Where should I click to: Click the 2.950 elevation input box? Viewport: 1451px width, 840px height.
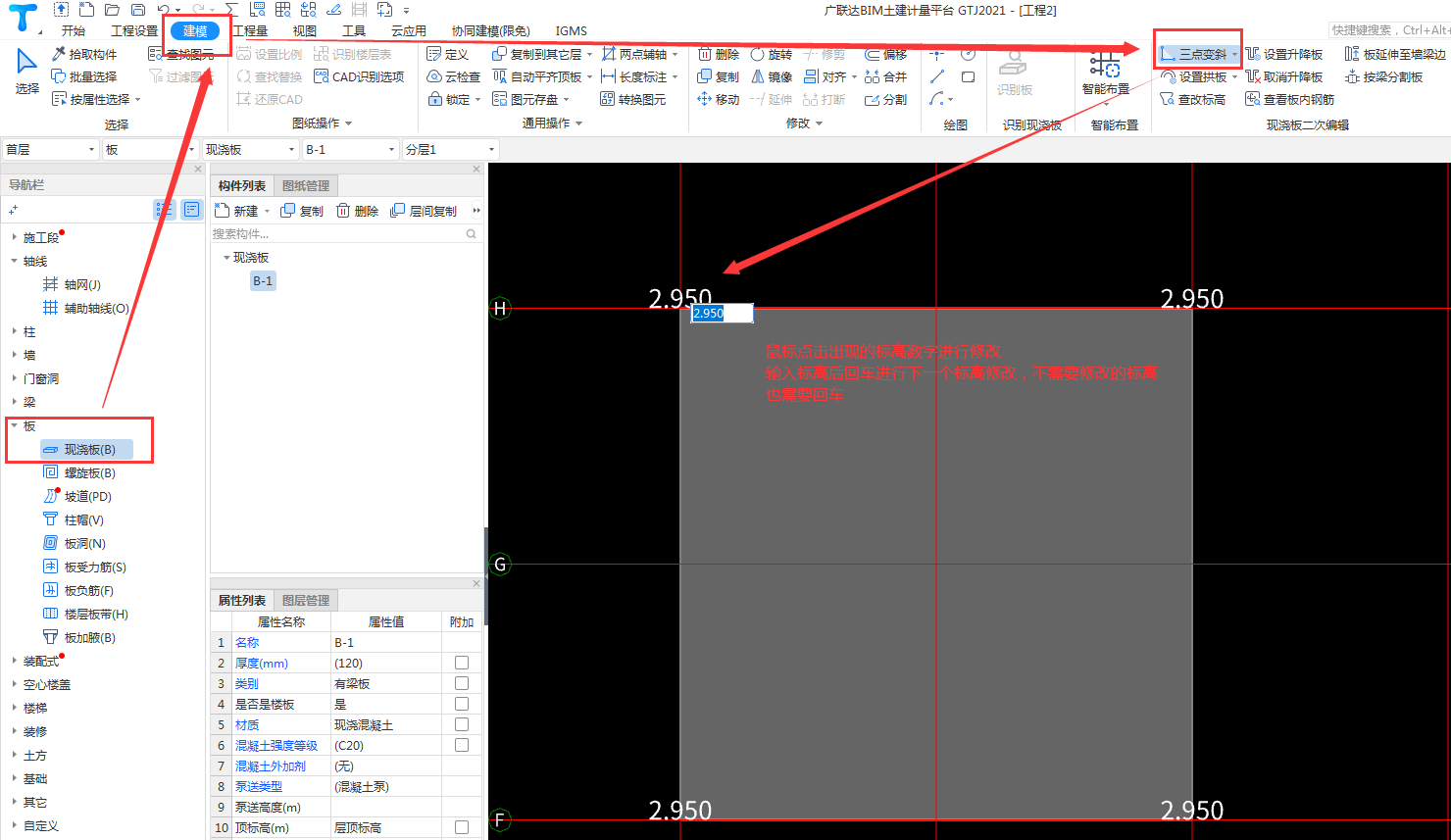722,313
